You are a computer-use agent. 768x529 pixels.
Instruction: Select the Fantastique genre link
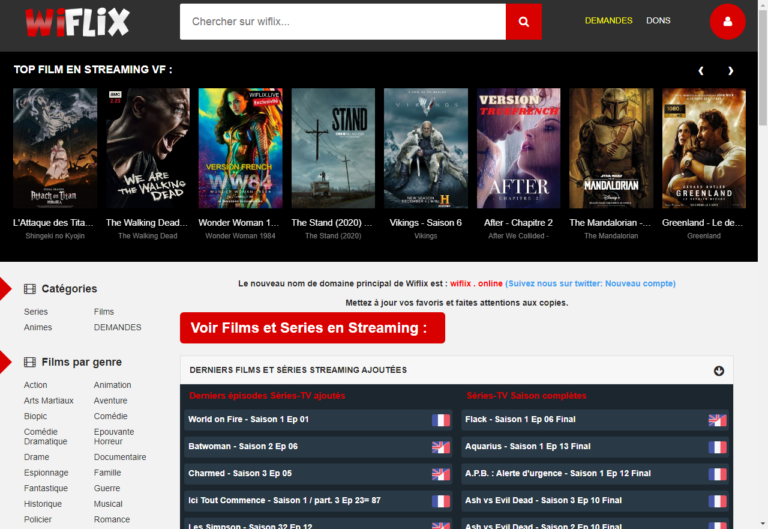click(46, 488)
